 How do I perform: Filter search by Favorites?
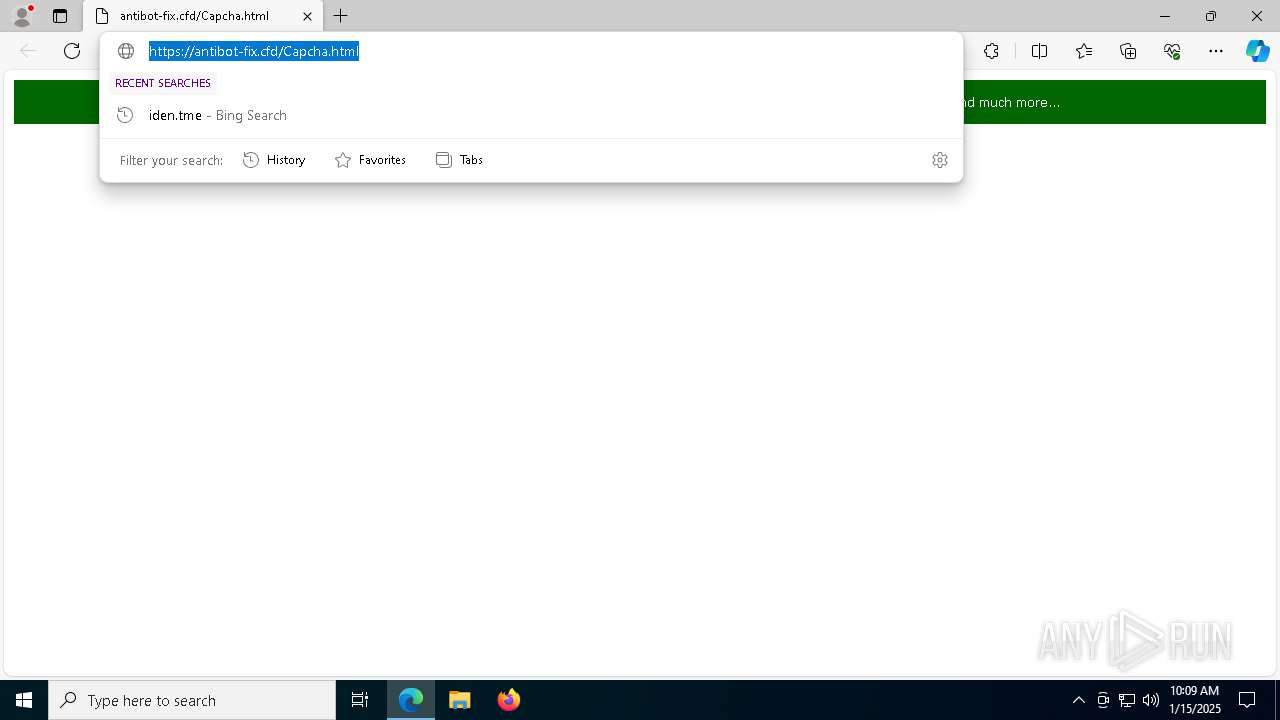(x=370, y=160)
